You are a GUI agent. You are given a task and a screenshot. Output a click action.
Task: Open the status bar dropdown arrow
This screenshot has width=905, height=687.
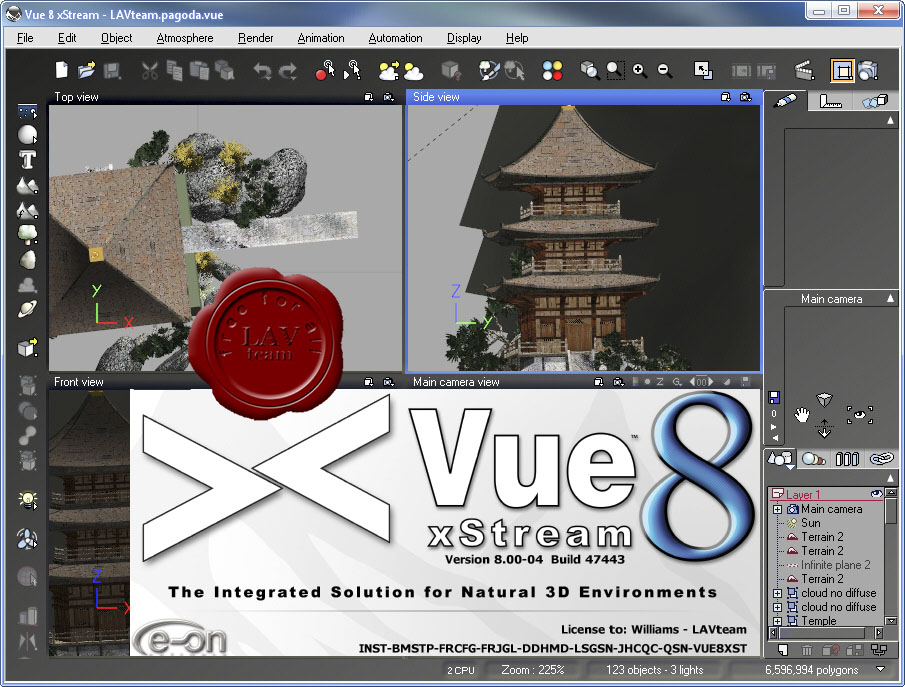point(881,669)
